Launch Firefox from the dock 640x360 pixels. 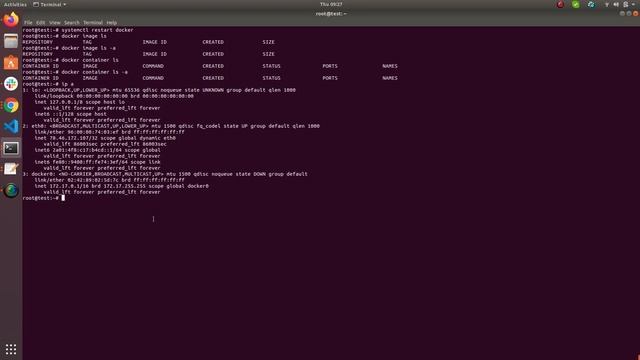click(11, 20)
